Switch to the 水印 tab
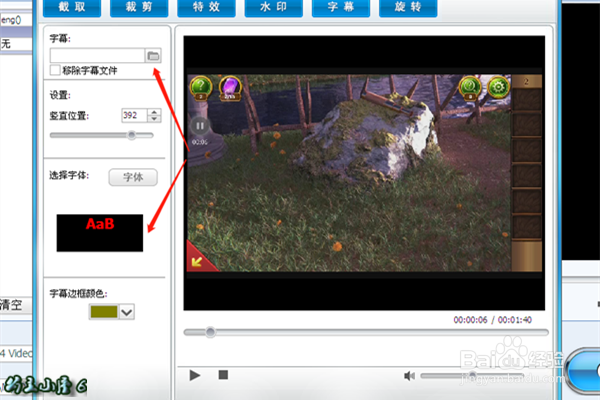 [x=274, y=8]
